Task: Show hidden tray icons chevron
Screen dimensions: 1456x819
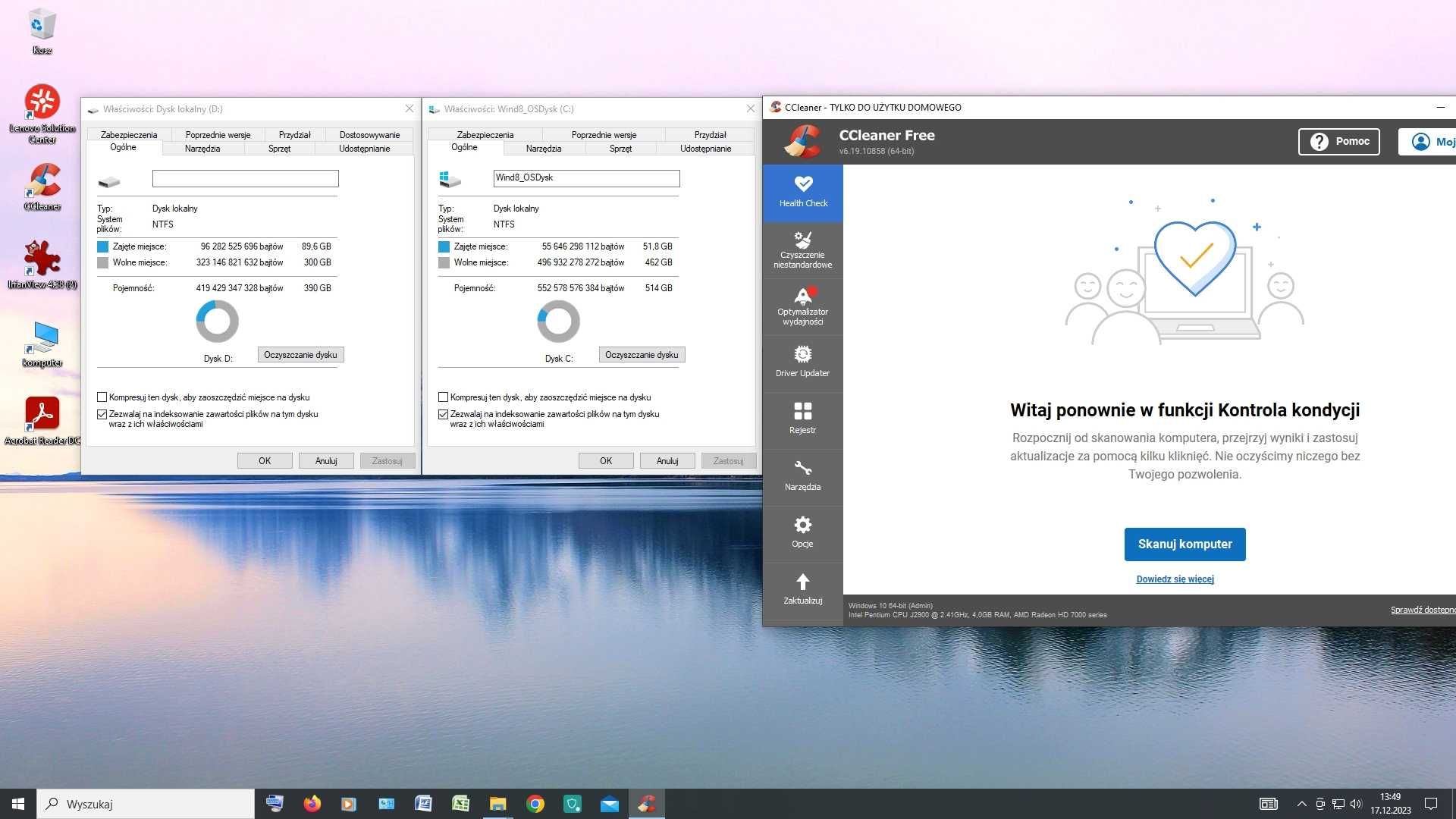Action: coord(1301,804)
